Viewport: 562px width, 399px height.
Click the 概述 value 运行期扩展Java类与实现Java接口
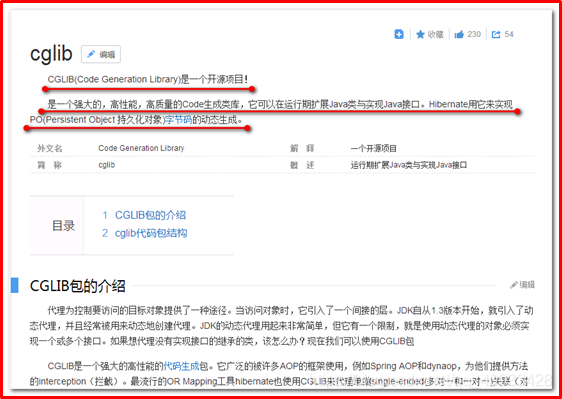tap(409, 165)
